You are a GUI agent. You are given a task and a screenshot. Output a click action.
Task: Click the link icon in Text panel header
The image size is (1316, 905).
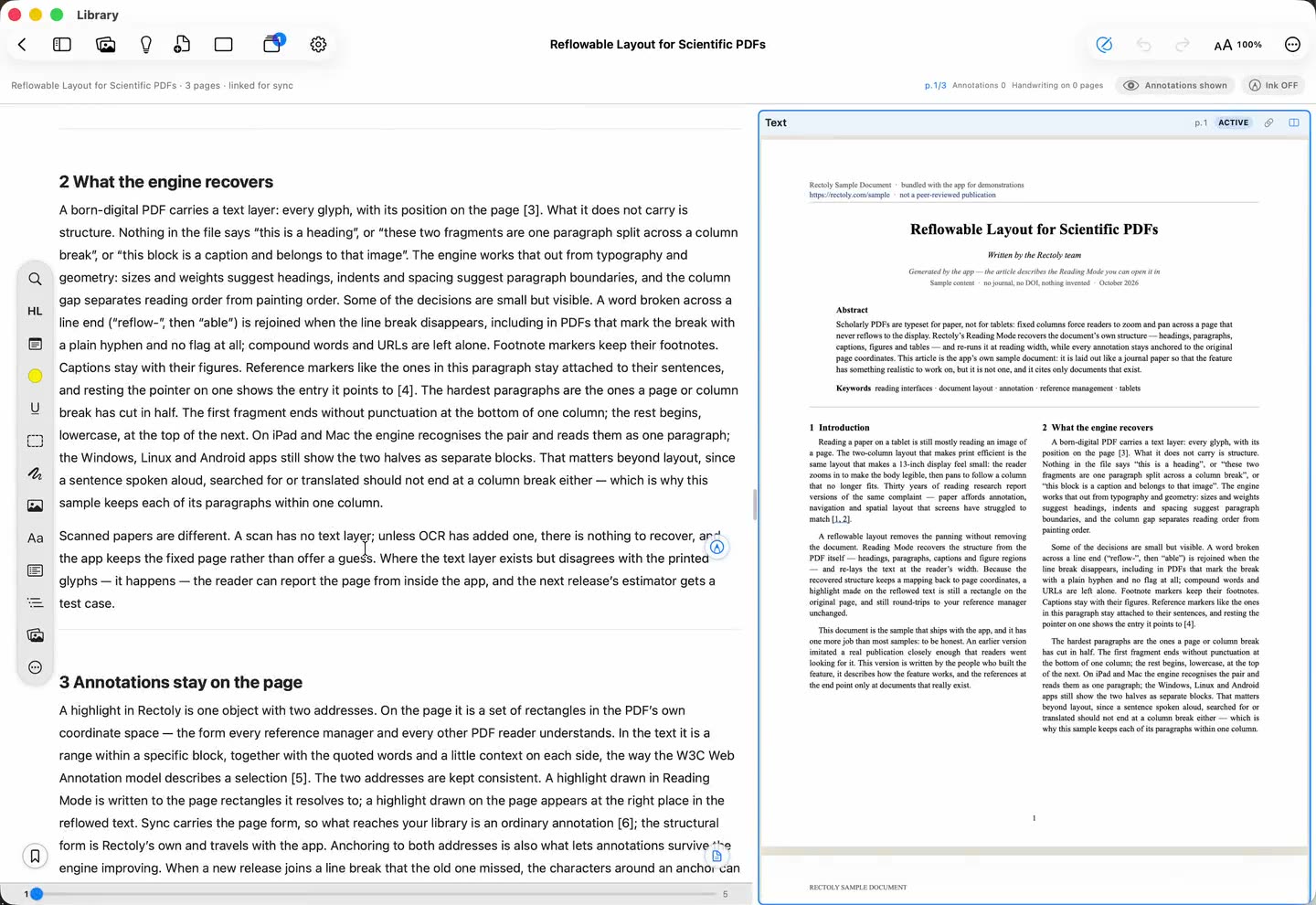pyautogui.click(x=1268, y=122)
